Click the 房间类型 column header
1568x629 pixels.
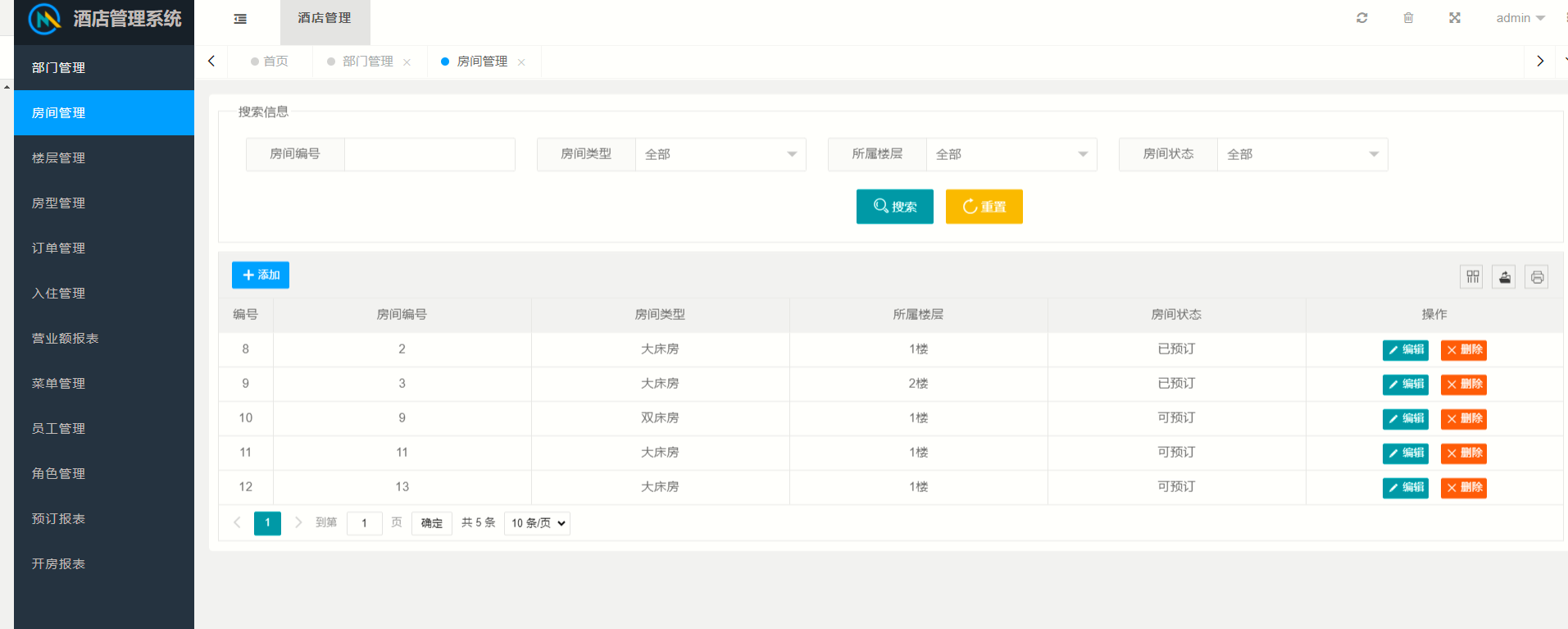[660, 315]
